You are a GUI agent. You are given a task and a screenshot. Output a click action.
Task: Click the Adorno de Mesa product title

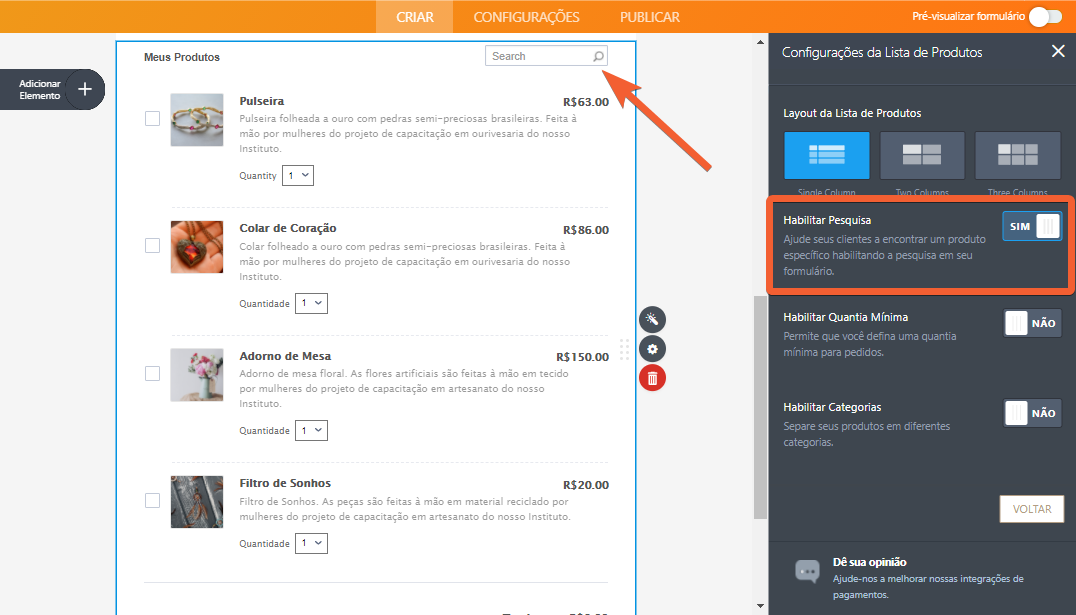click(x=285, y=356)
